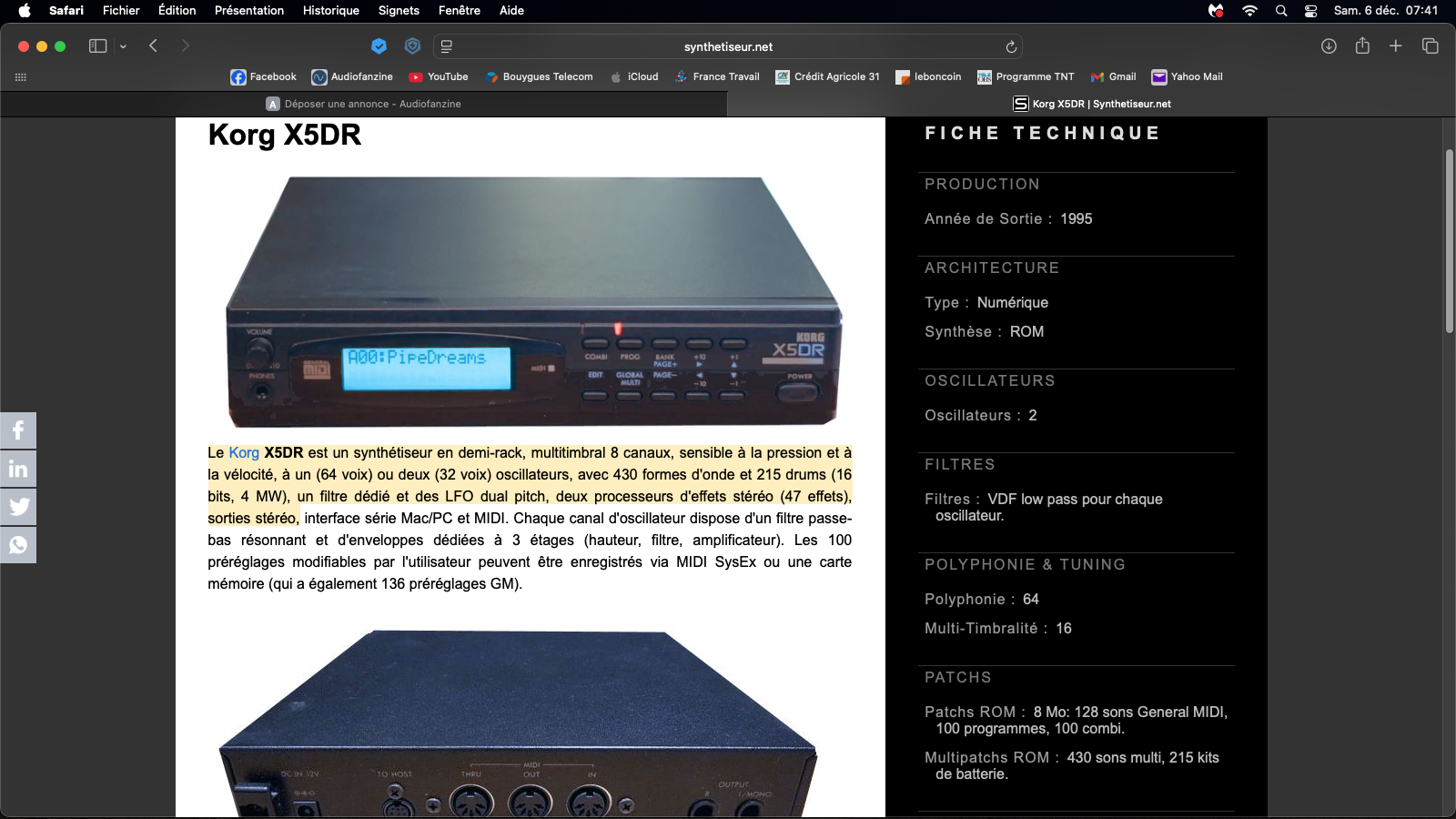
Task: Click the Patchs ROM 8 Mo entry
Action: 1077,721
